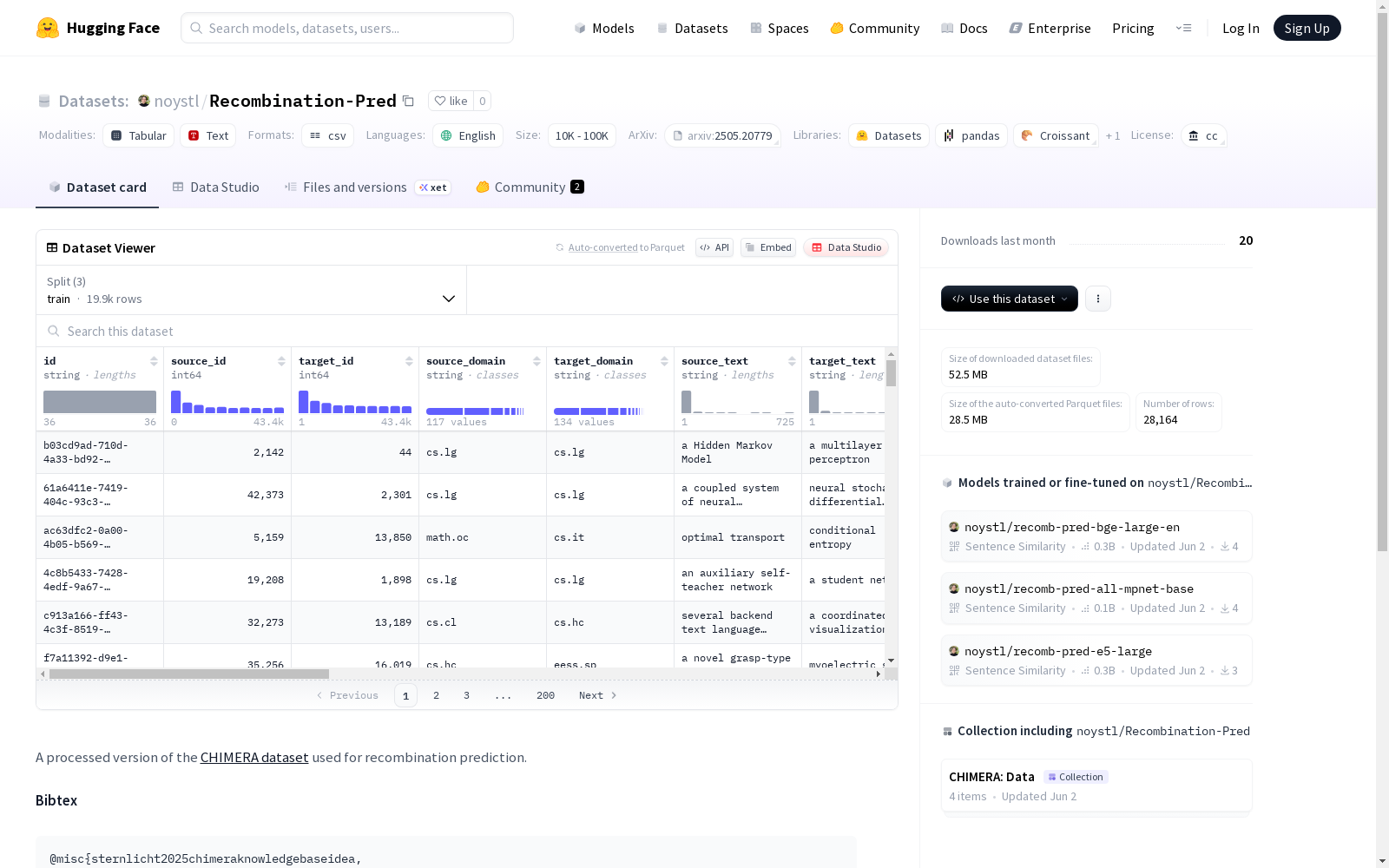
Task: Select the Tabular modality tag
Action: click(139, 135)
